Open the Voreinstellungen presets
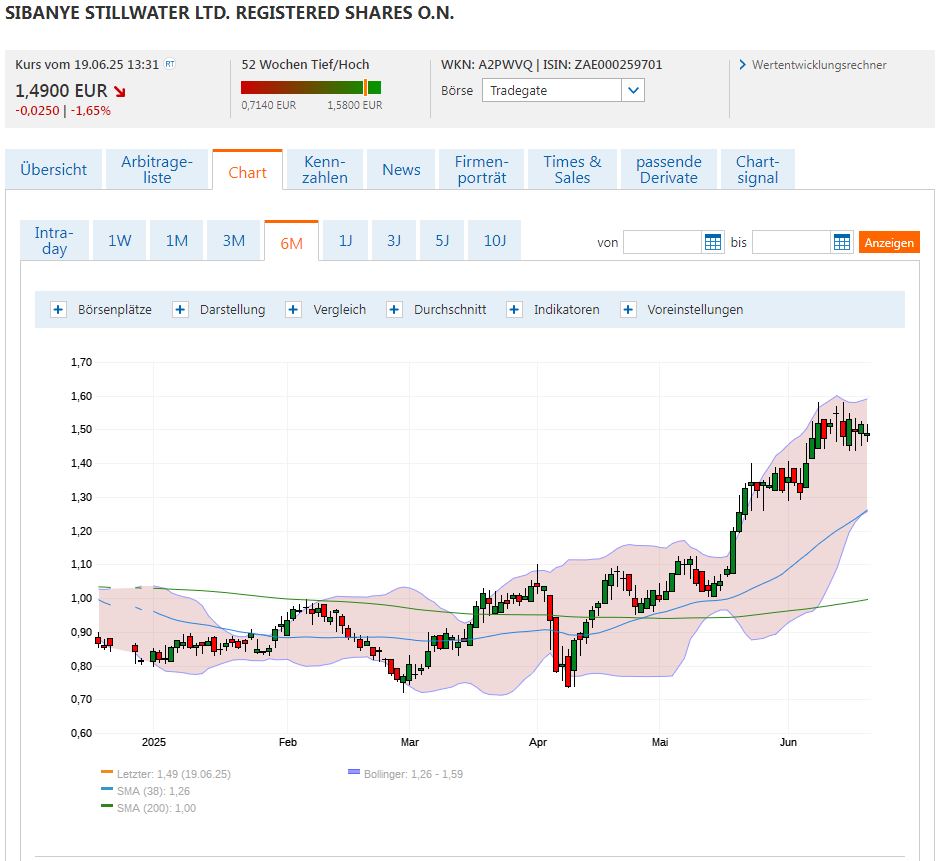This screenshot has height=861, width=940. tap(627, 309)
